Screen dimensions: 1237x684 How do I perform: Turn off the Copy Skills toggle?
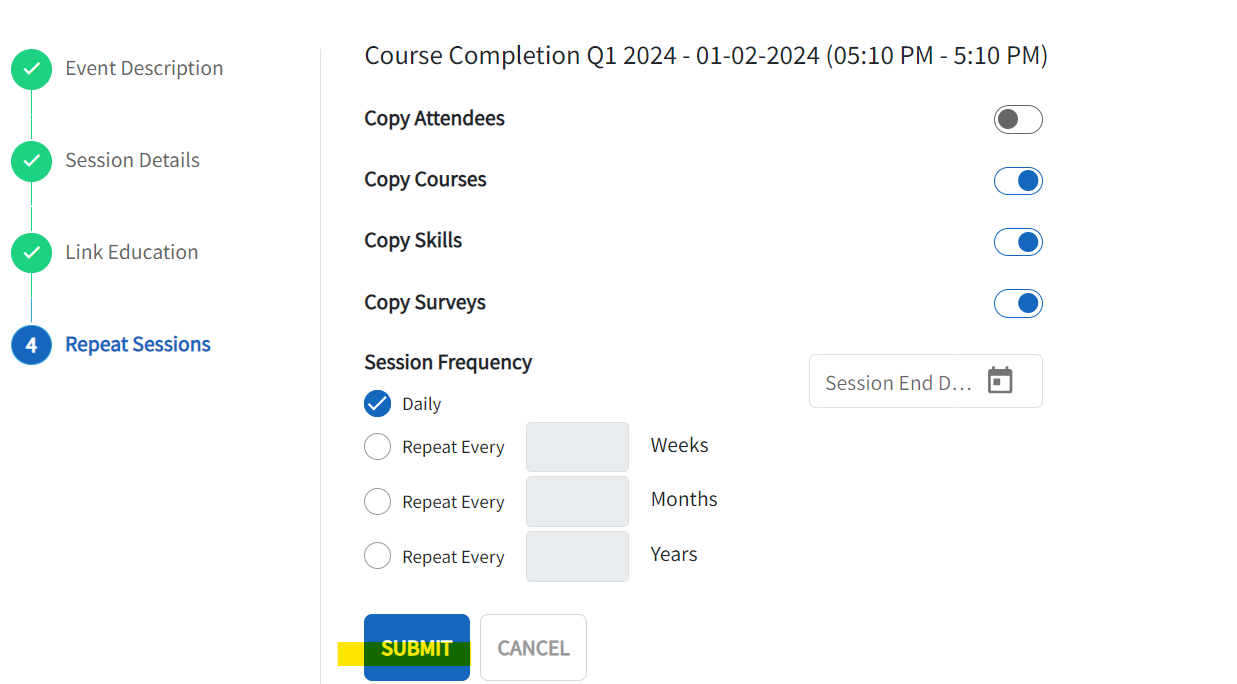point(1018,242)
